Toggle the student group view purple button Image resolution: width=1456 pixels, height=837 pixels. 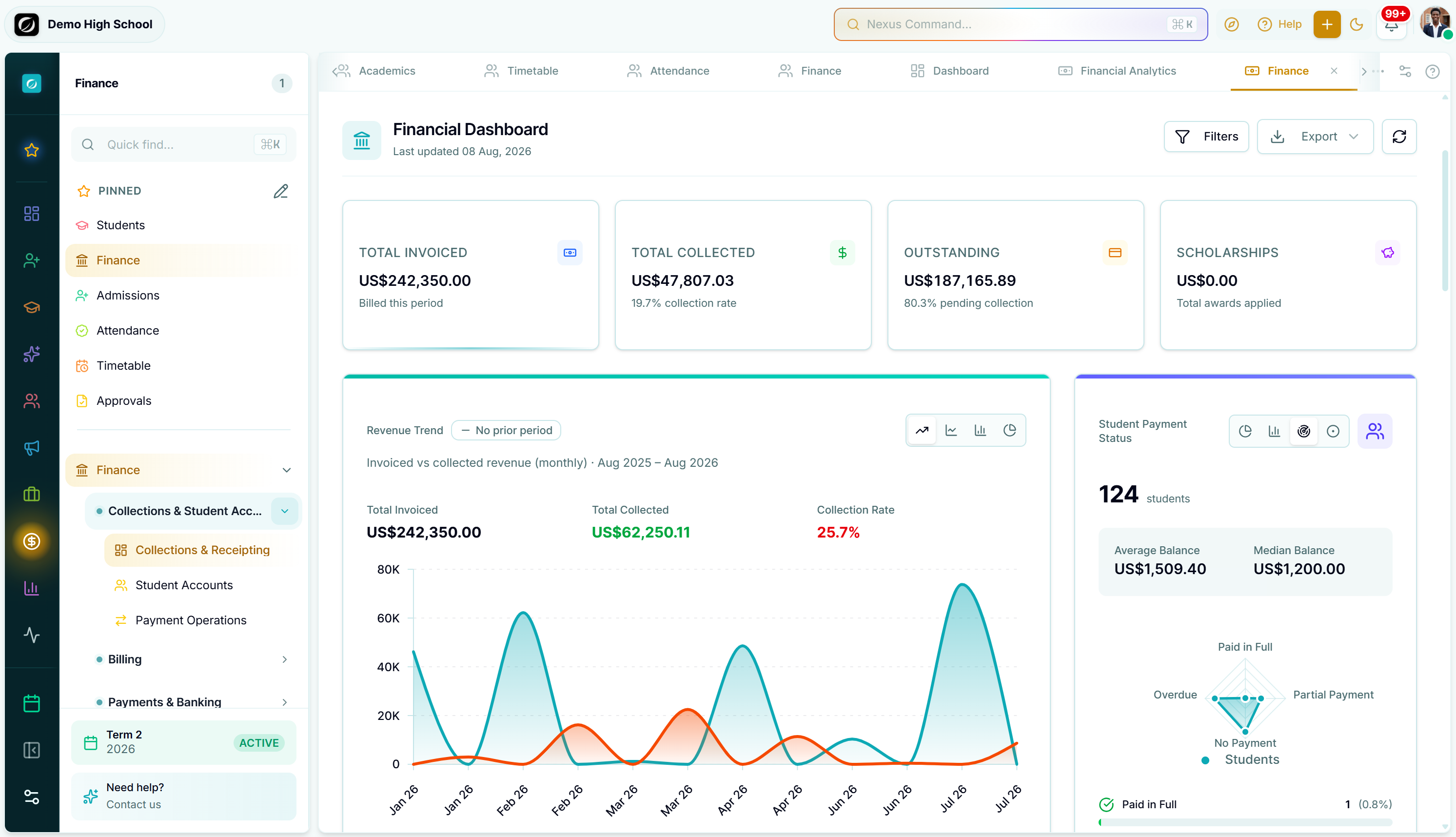click(1375, 431)
